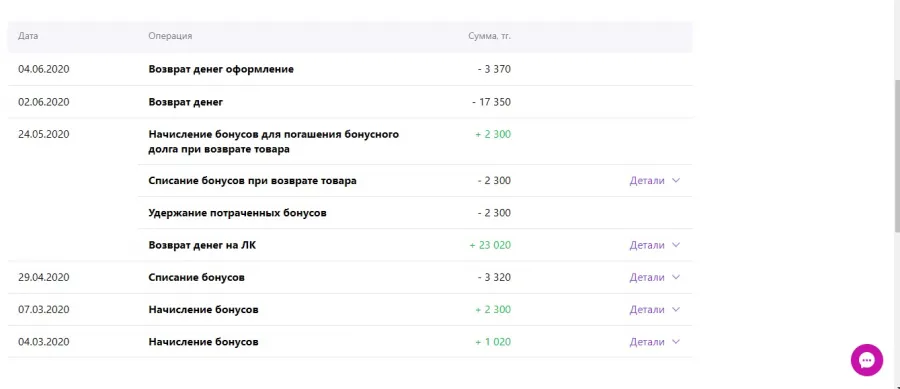Expand details for Возврат денег на ЛК
This screenshot has height=389, width=900.
pos(655,245)
